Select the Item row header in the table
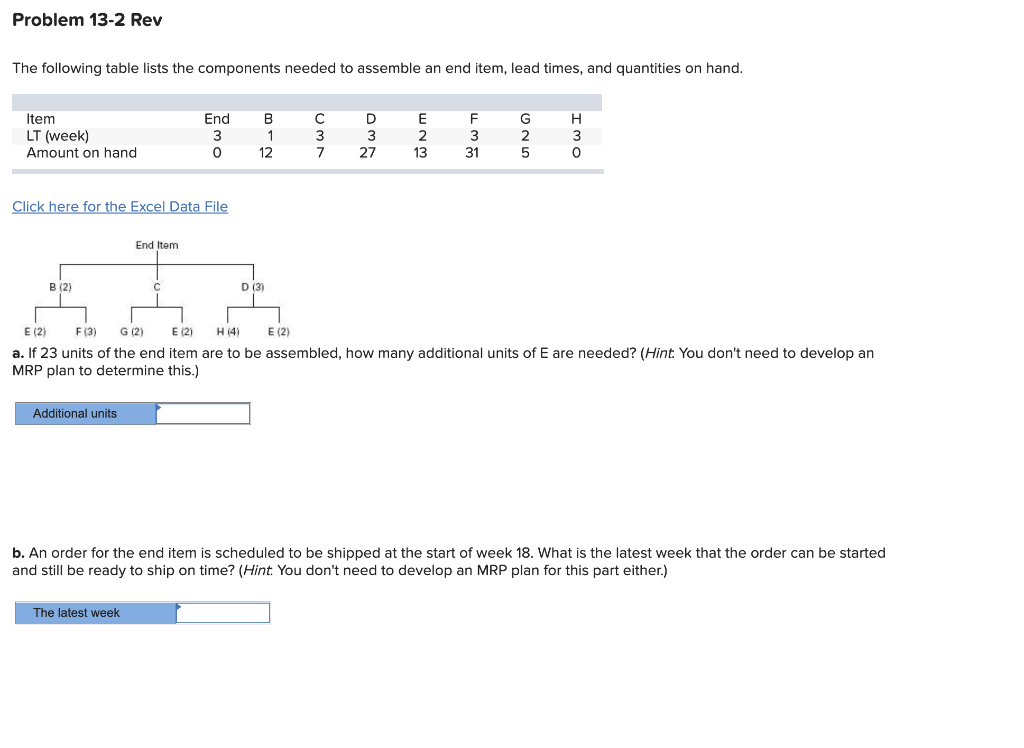 click(x=40, y=118)
